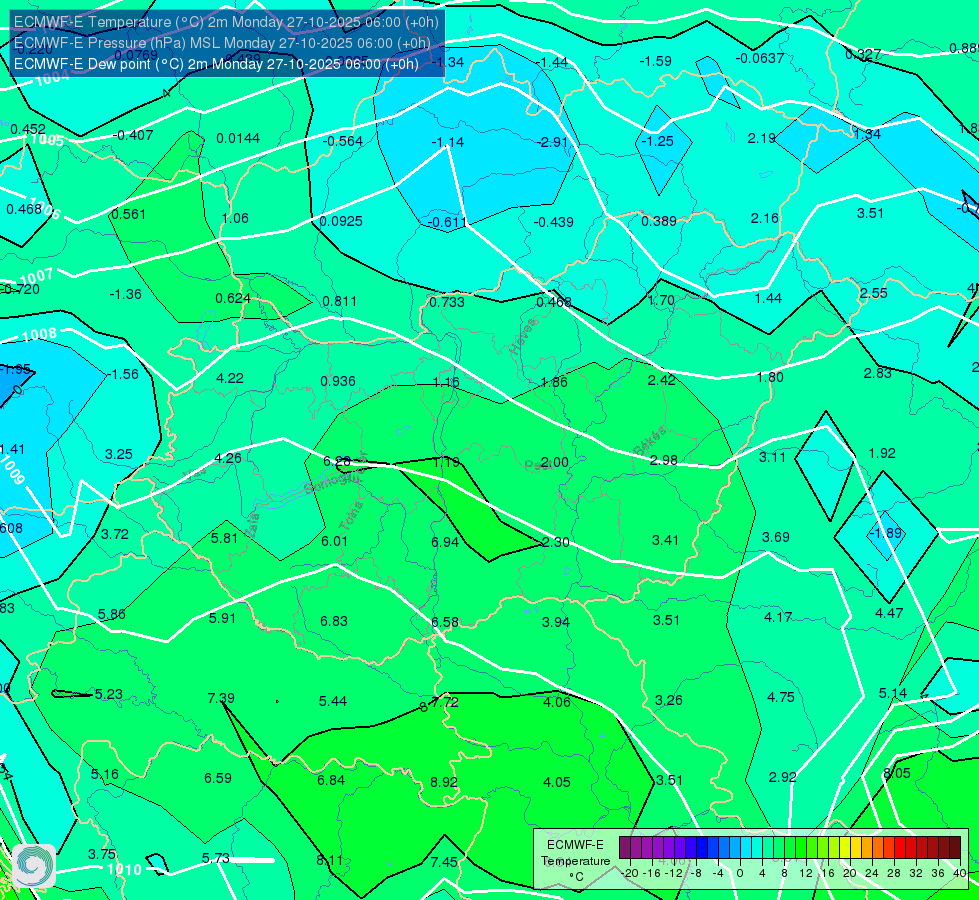
Task: Click the -2.91 temperature value
Action: coord(553,142)
